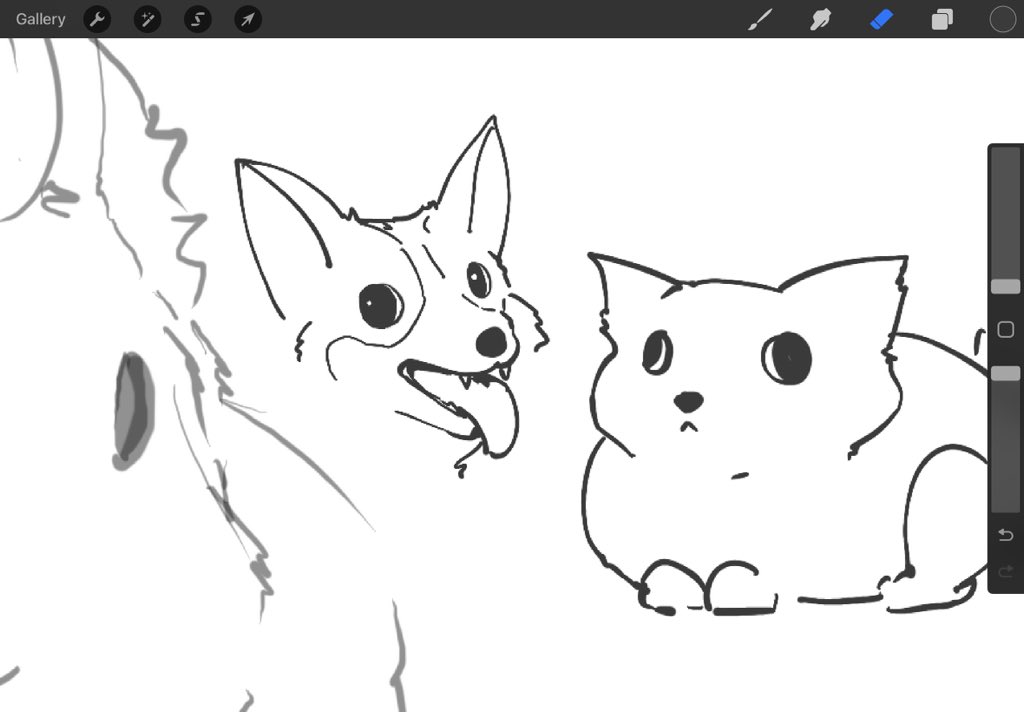Open the Adjustments magic wand menu
The width and height of the screenshot is (1024, 712).
coord(148,20)
